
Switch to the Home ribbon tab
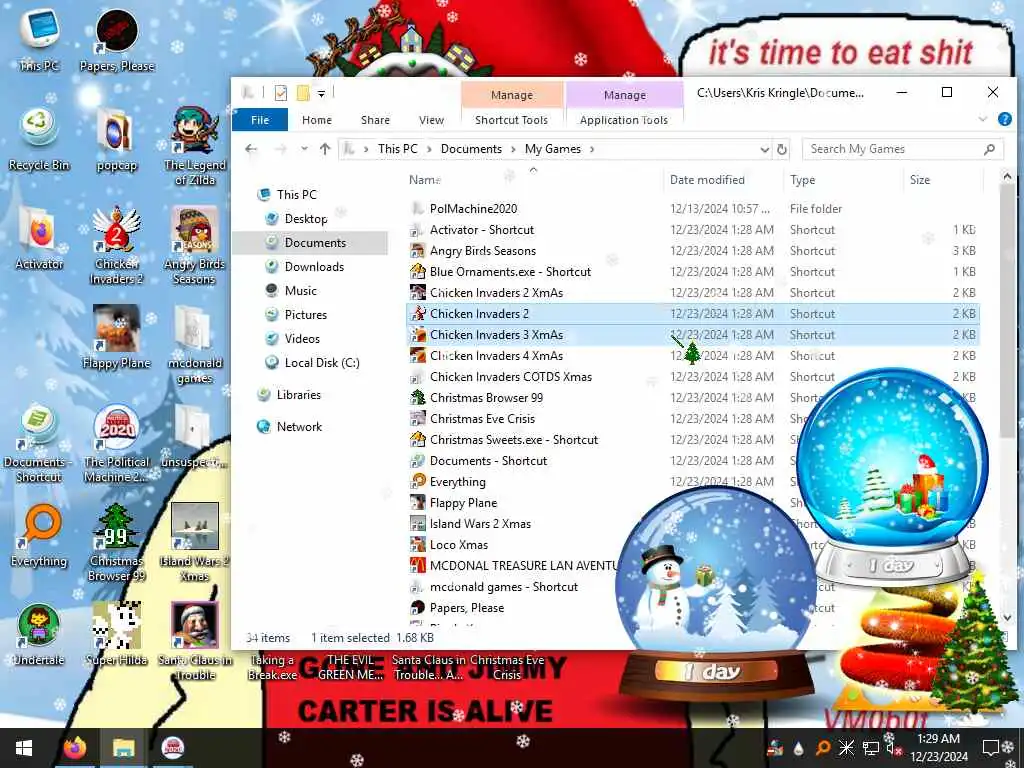[x=317, y=120]
